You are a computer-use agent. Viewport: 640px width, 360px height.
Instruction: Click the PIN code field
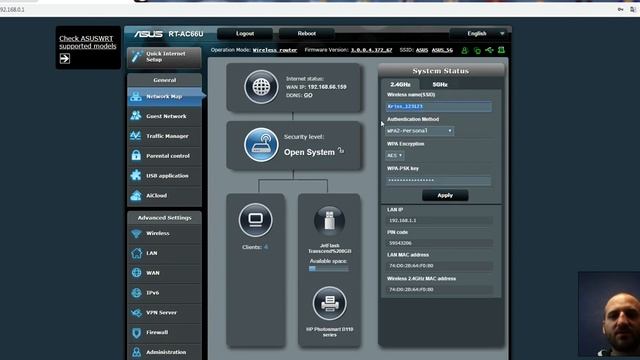click(439, 243)
